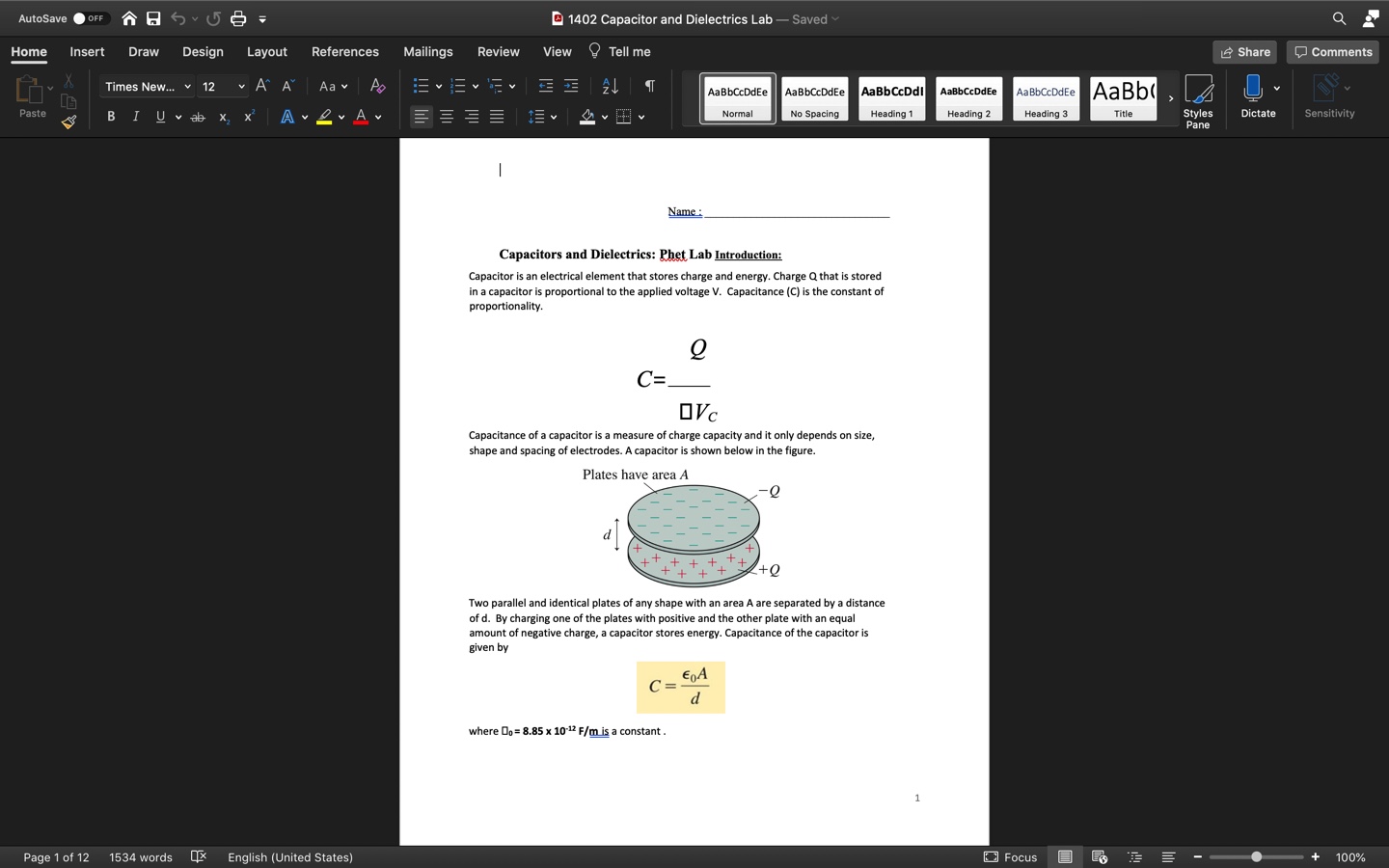Screen dimensions: 1389x868
Task: Toggle paragraph marks with the pilcrow icon
Action: click(x=650, y=87)
